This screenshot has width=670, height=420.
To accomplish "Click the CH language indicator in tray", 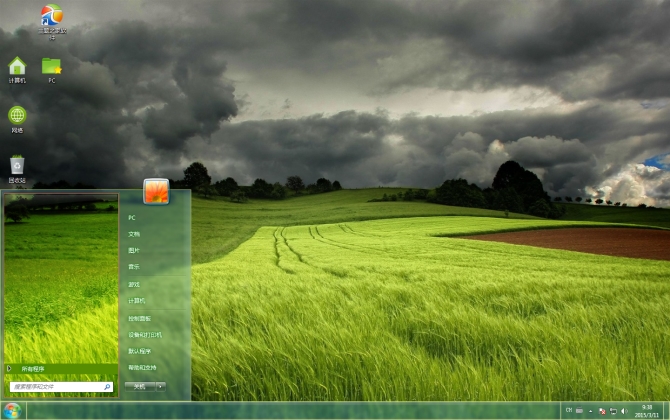I will click(569, 410).
